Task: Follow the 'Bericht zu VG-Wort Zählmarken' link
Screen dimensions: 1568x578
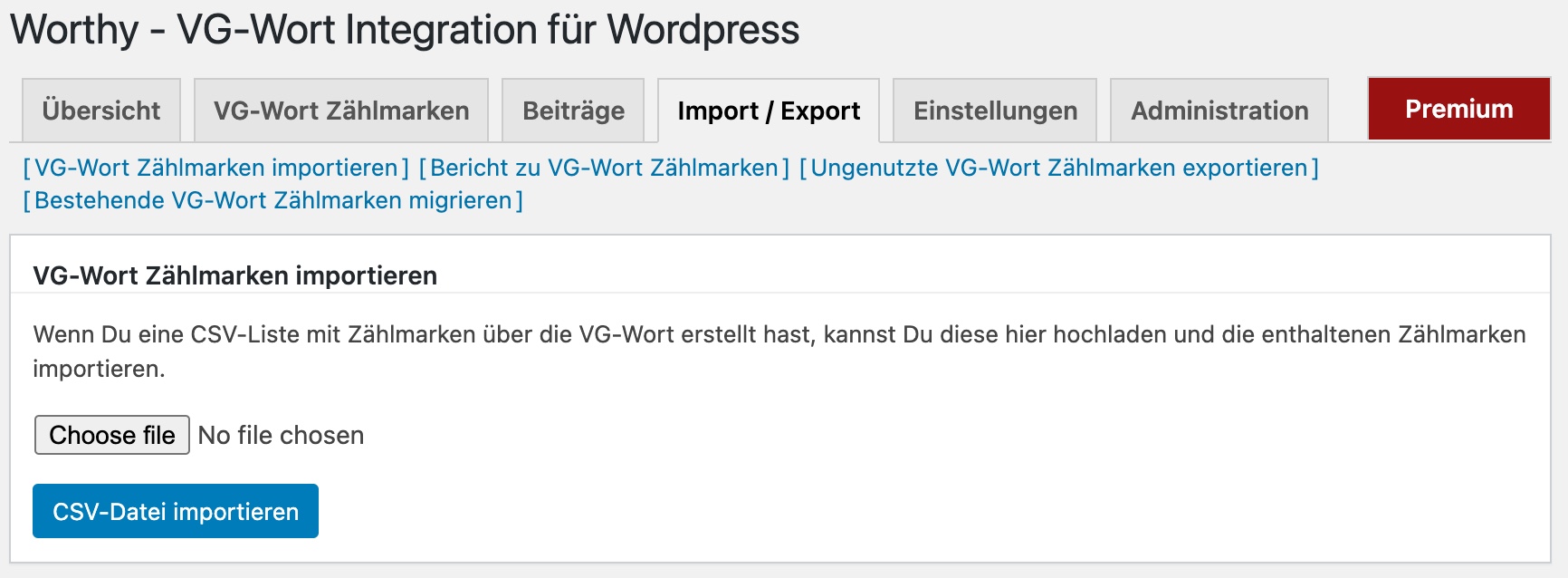Action: click(604, 168)
